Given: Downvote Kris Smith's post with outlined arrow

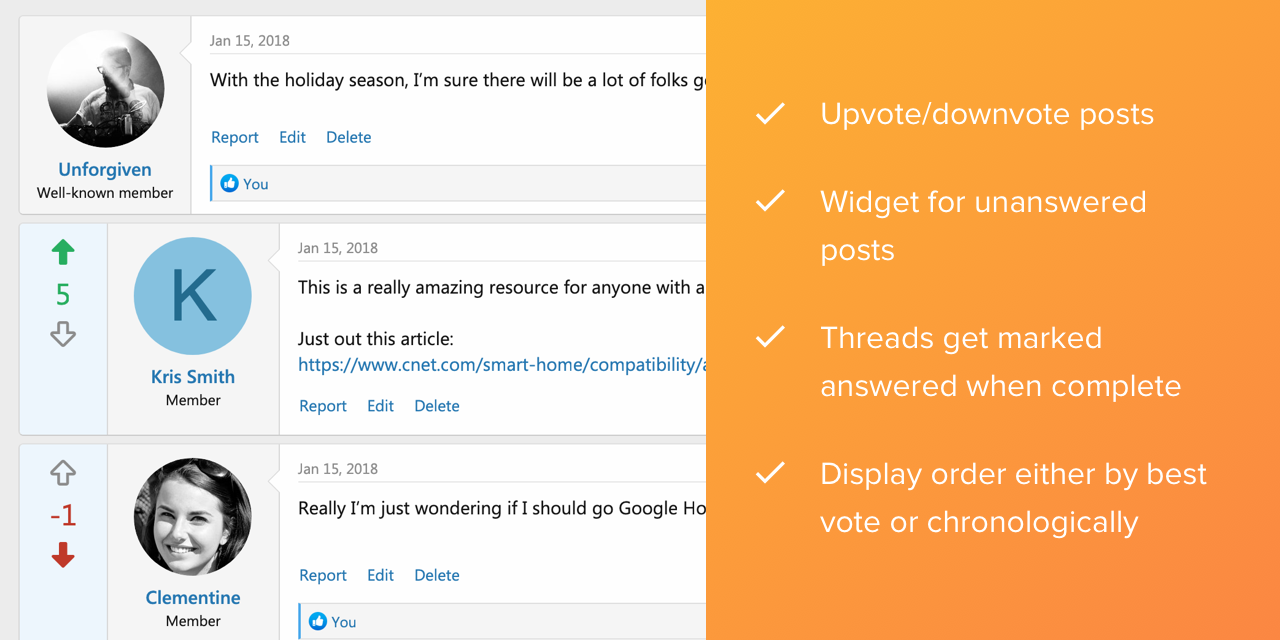Looking at the screenshot, I should pos(63,334).
